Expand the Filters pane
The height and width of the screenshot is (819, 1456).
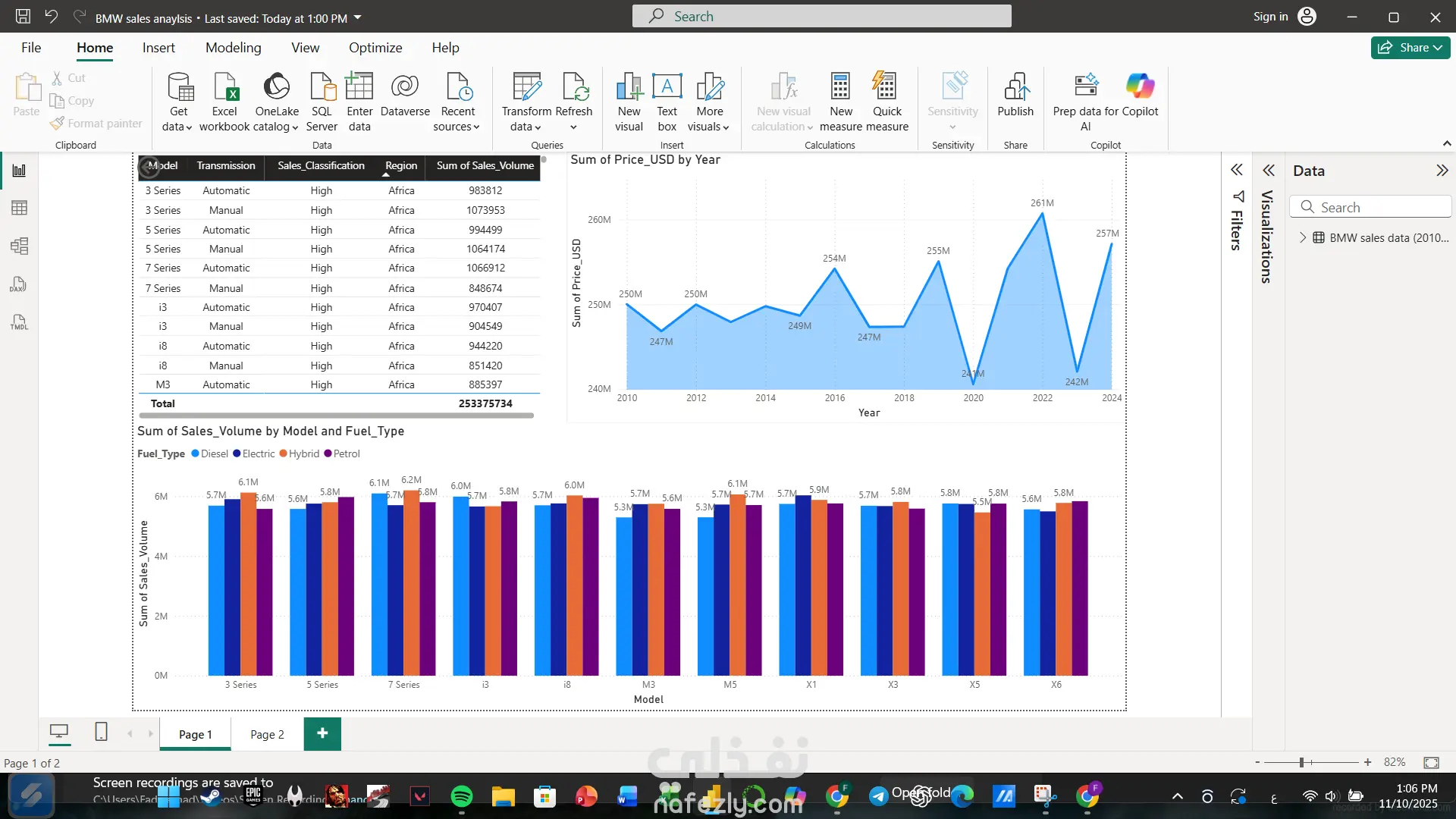coord(1237,170)
